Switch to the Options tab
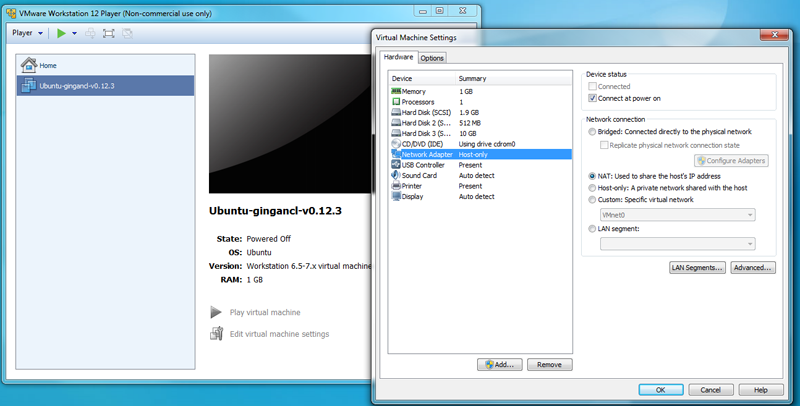800x406 pixels. click(x=432, y=58)
